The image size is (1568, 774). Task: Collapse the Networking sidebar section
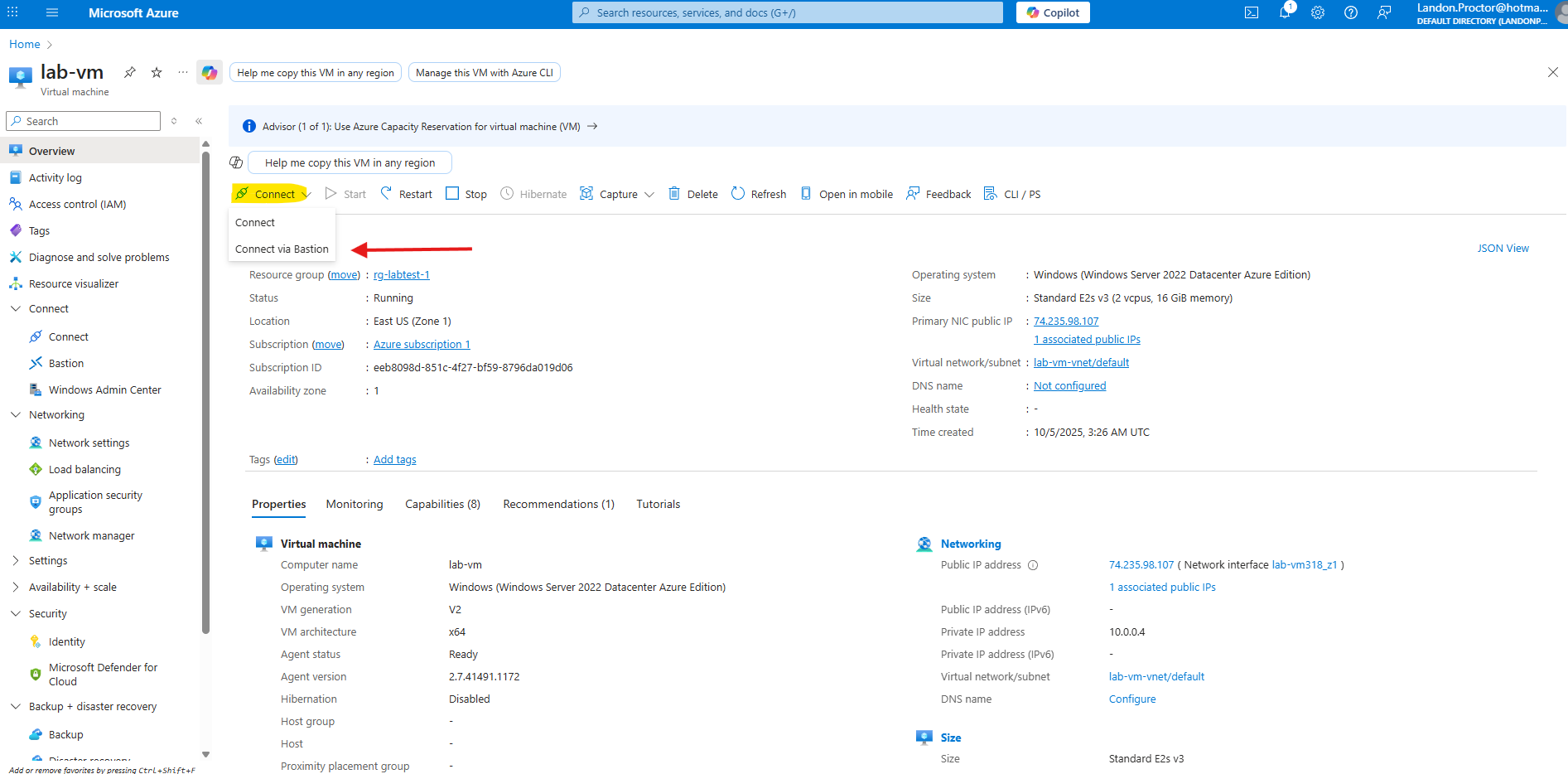(x=15, y=414)
